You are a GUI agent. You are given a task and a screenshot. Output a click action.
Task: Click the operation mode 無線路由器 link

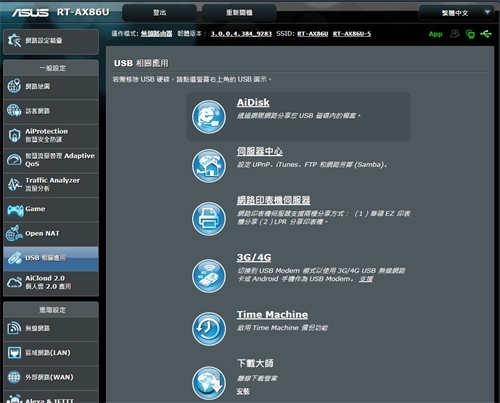[x=156, y=34]
